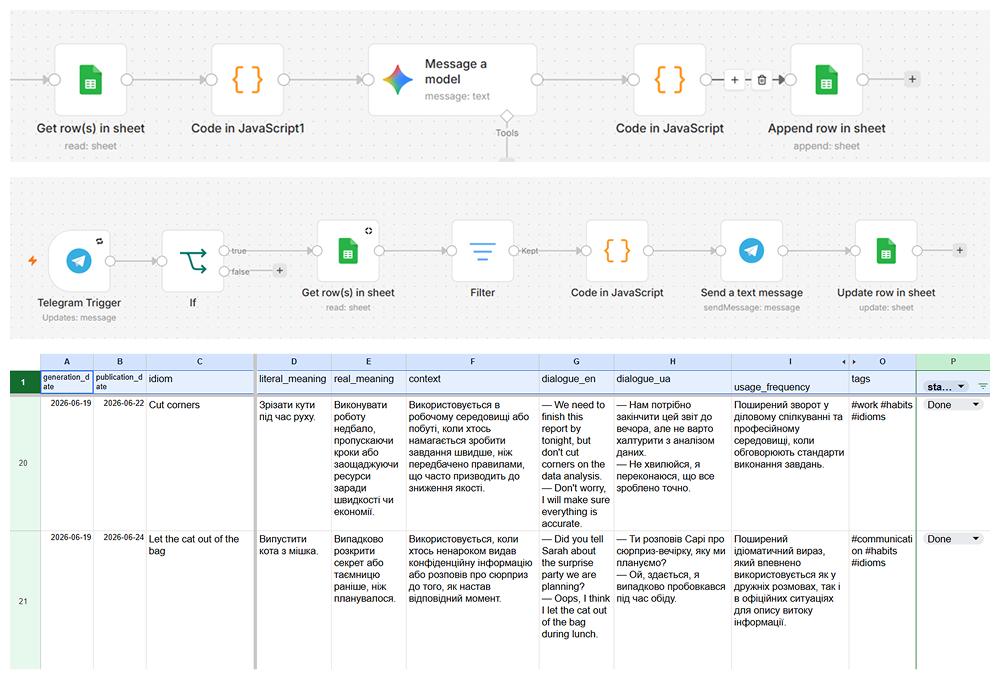The image size is (1000, 680).
Task: Select row 21 header
Action: [x=24, y=601]
